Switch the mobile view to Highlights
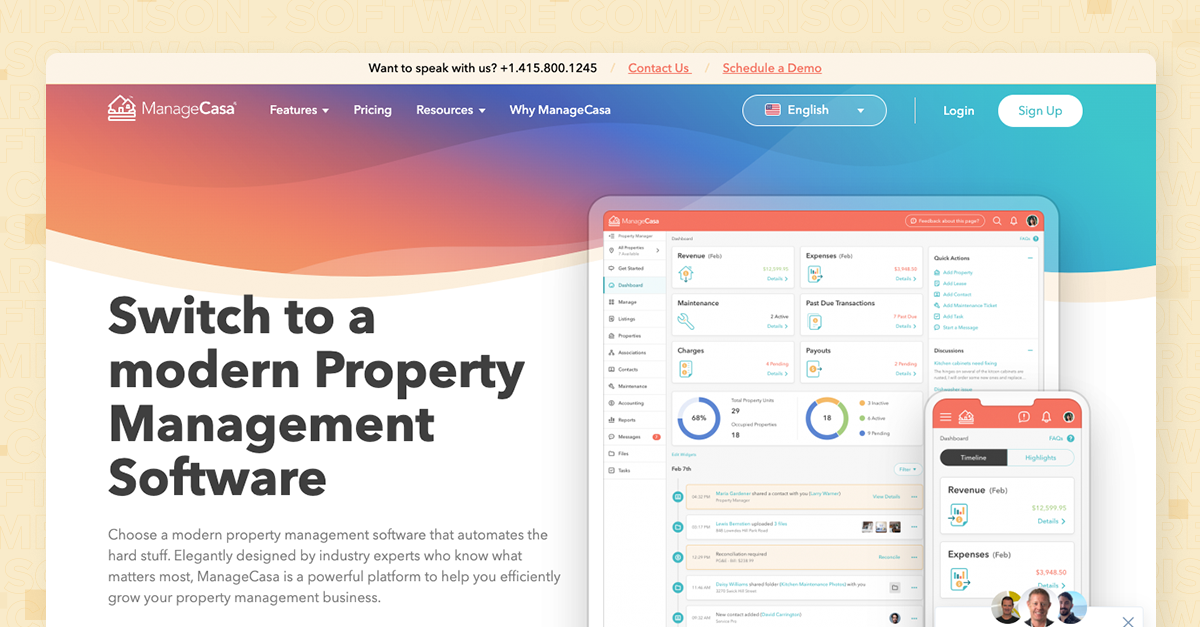Image resolution: width=1200 pixels, height=627 pixels. [1043, 457]
